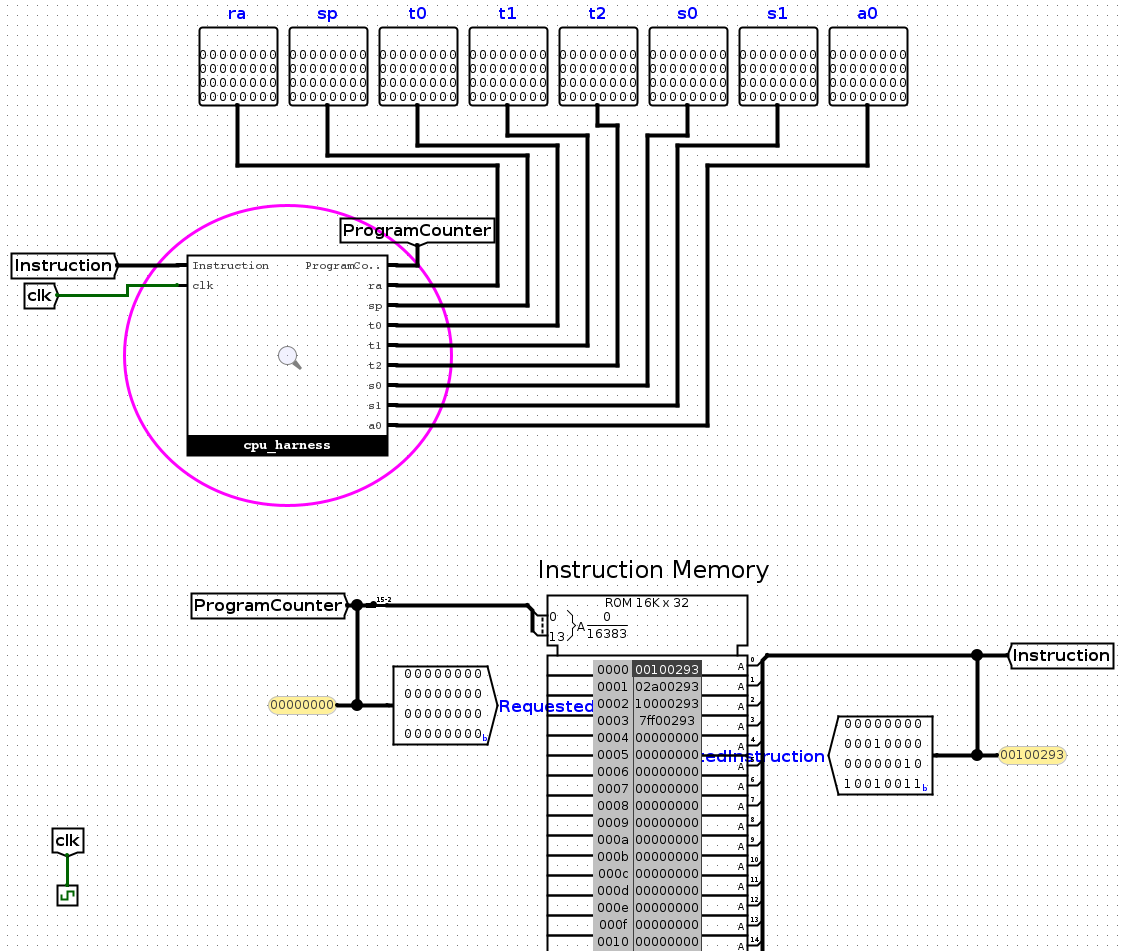Image resolution: width=1125 pixels, height=951 pixels.
Task: Select the ProgramCounter tunnel beside Instruction Memory
Action: click(x=267, y=605)
